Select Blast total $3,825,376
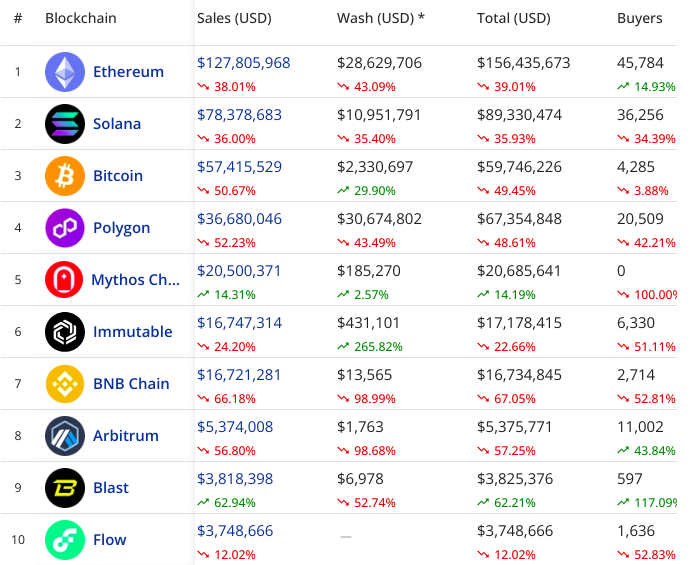 pyautogui.click(x=515, y=479)
